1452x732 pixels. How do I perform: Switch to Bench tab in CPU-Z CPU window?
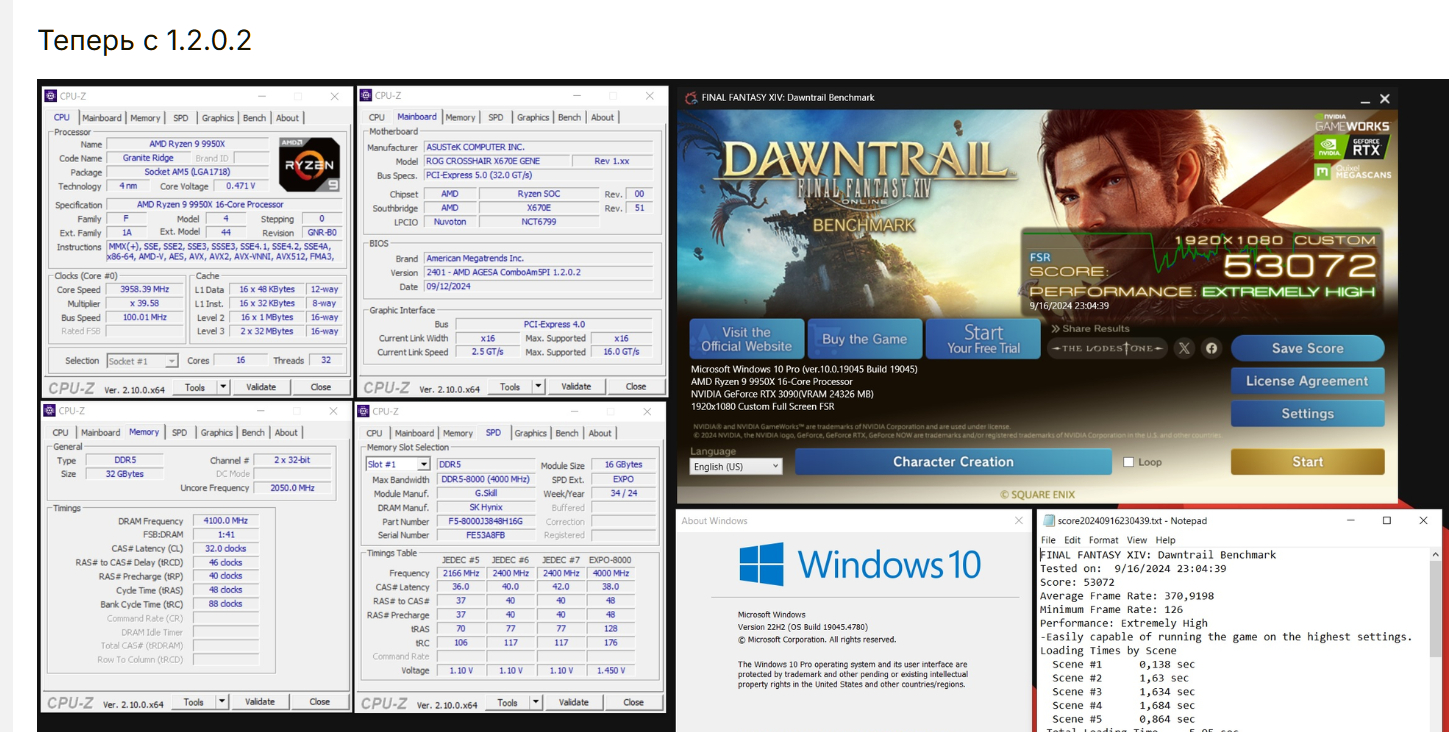[255, 118]
